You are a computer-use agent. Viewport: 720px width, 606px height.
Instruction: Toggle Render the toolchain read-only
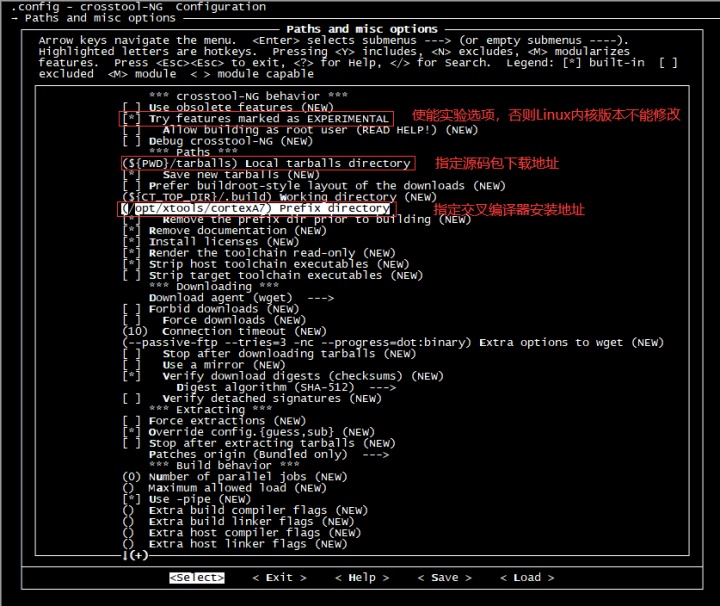click(259, 253)
